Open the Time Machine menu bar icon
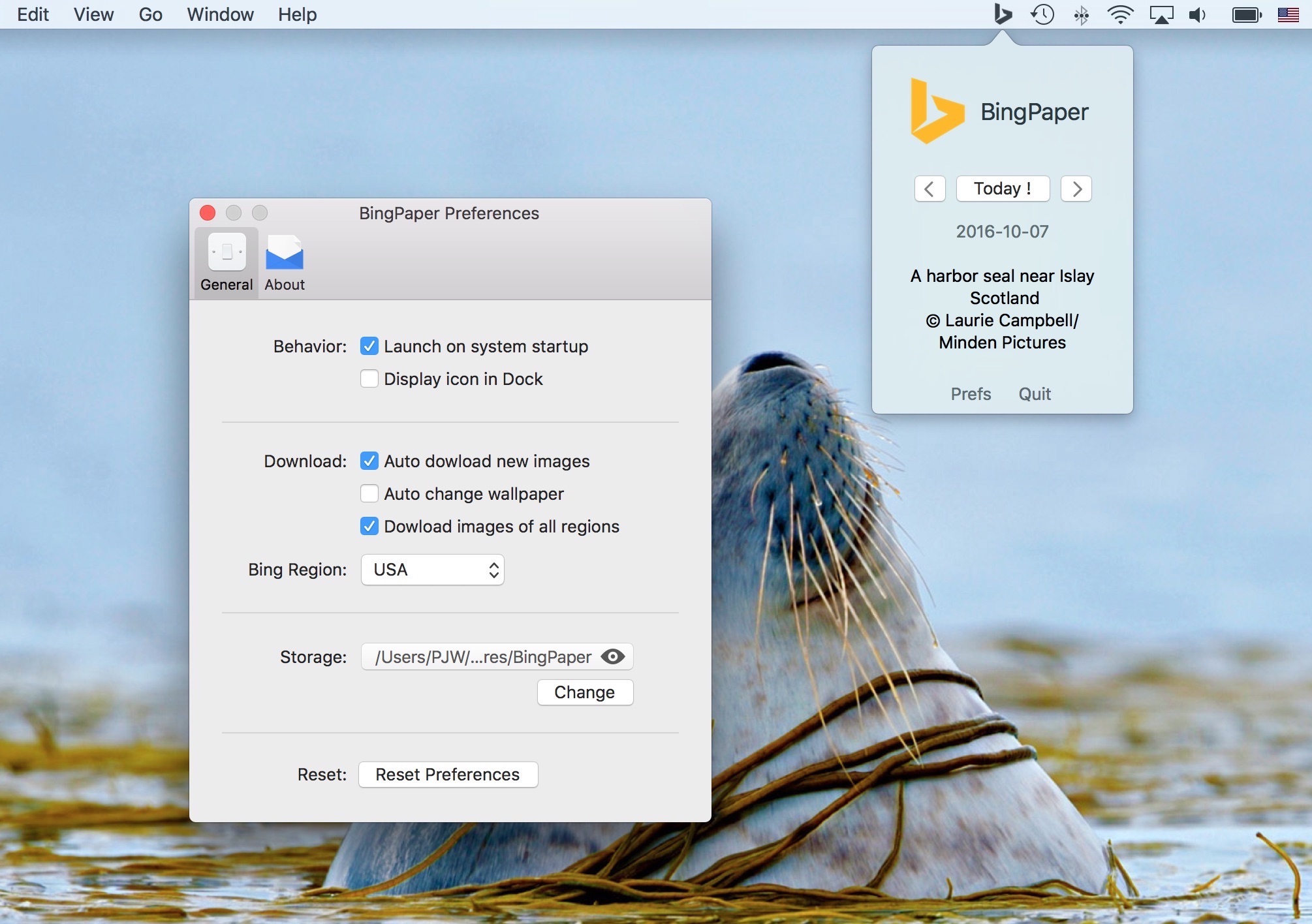This screenshot has height=924, width=1312. pyautogui.click(x=1042, y=14)
